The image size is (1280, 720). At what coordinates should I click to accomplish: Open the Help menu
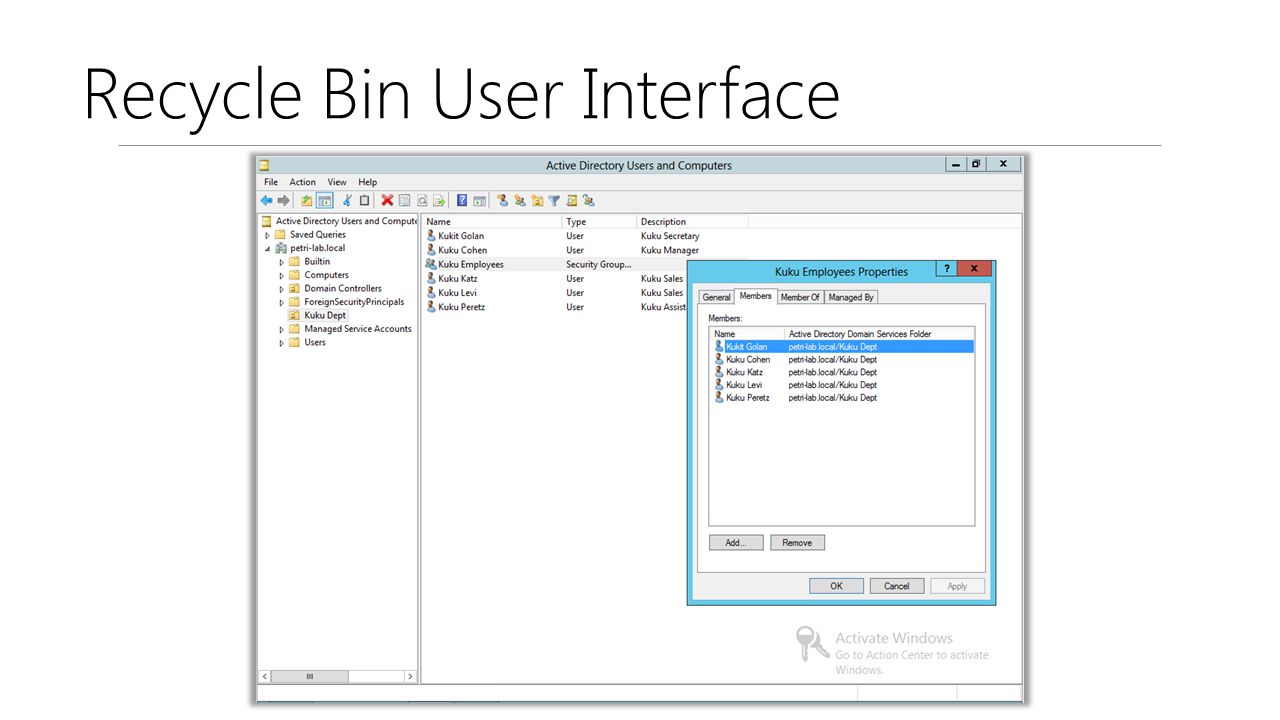coord(368,182)
